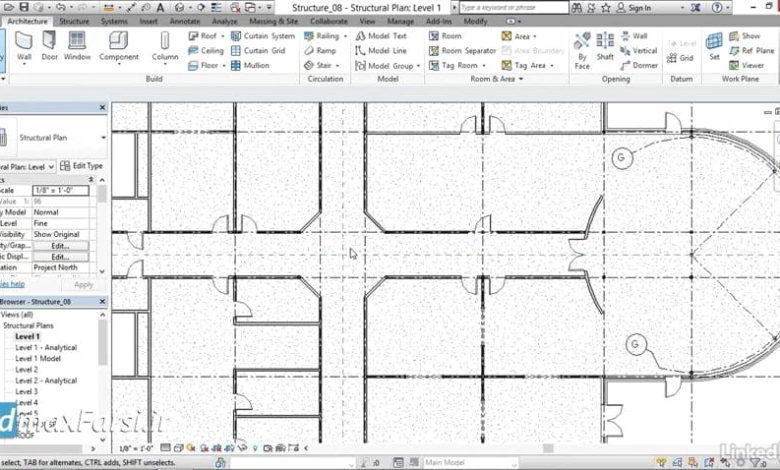The height and width of the screenshot is (470, 780).
Task: Open the work plane Viewer
Action: pos(746,66)
